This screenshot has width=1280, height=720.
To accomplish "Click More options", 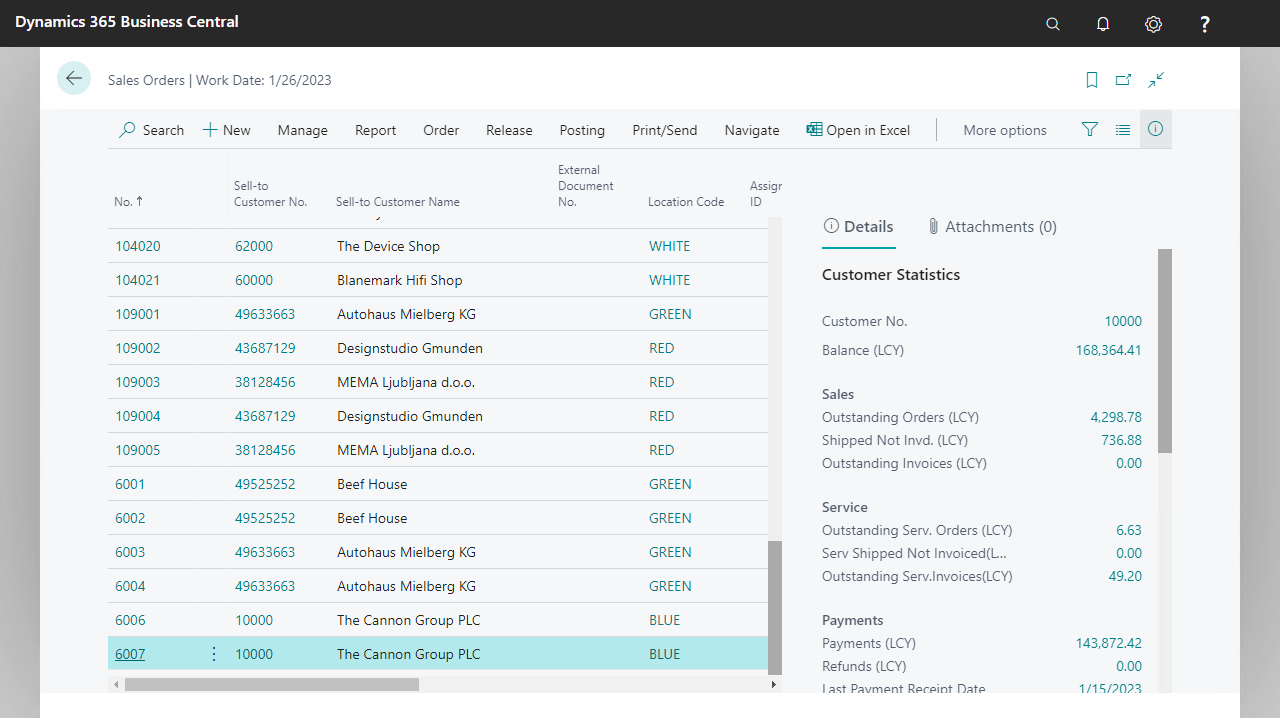I will click(1005, 130).
